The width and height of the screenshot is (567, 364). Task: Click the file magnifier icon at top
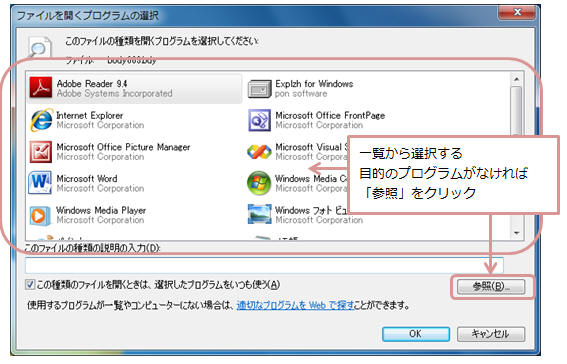(39, 46)
